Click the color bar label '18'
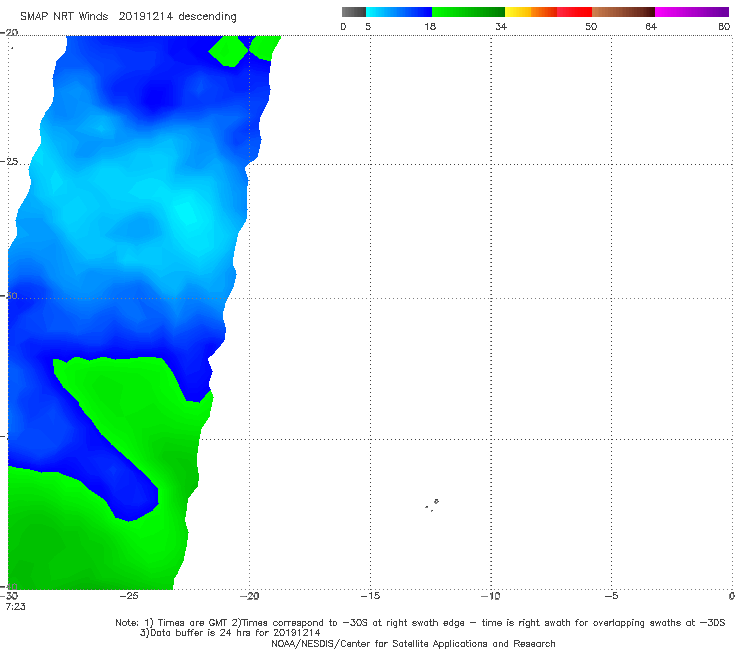Viewport: 740px width, 650px height. tap(430, 26)
